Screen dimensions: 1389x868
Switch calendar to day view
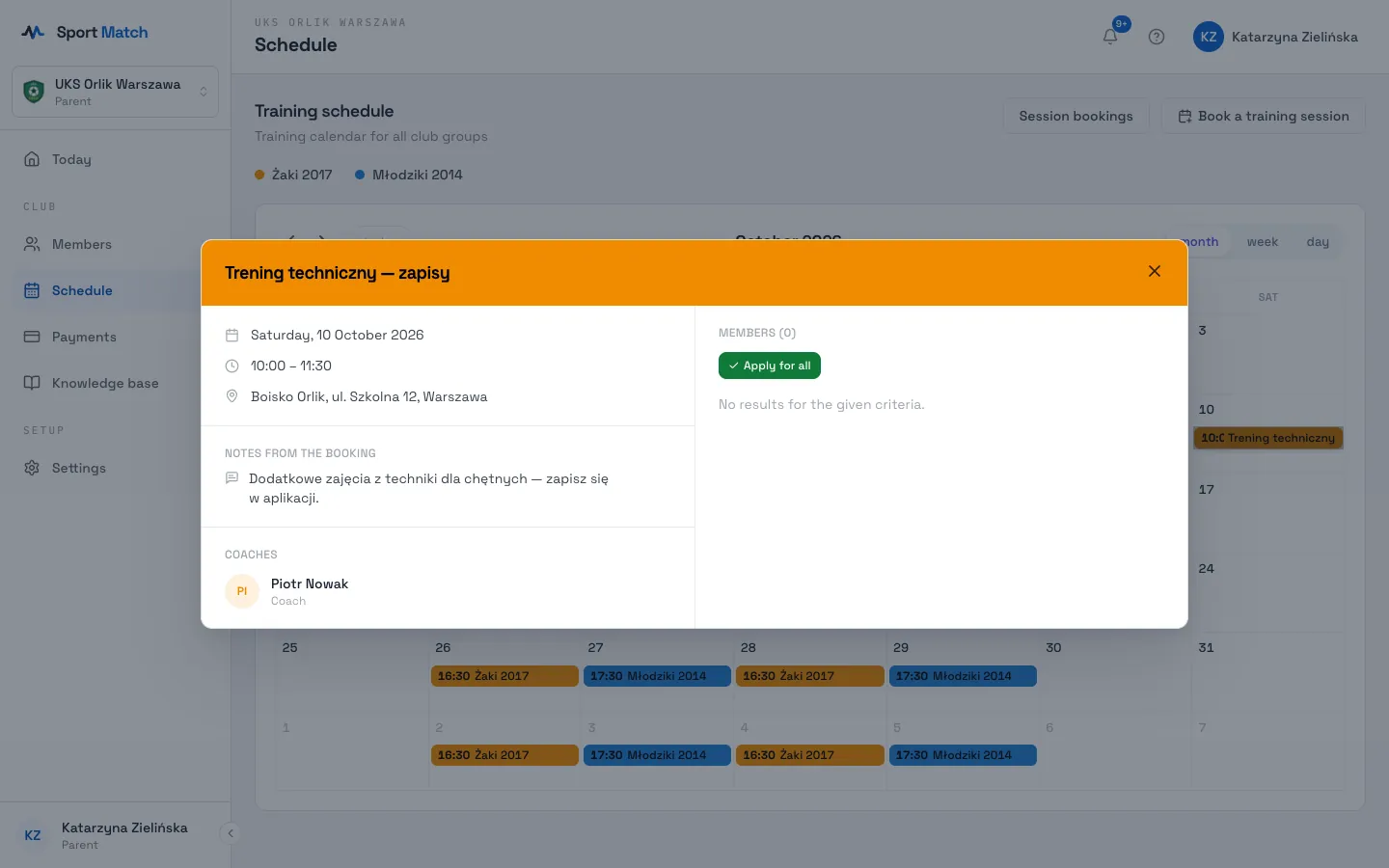1318,242
